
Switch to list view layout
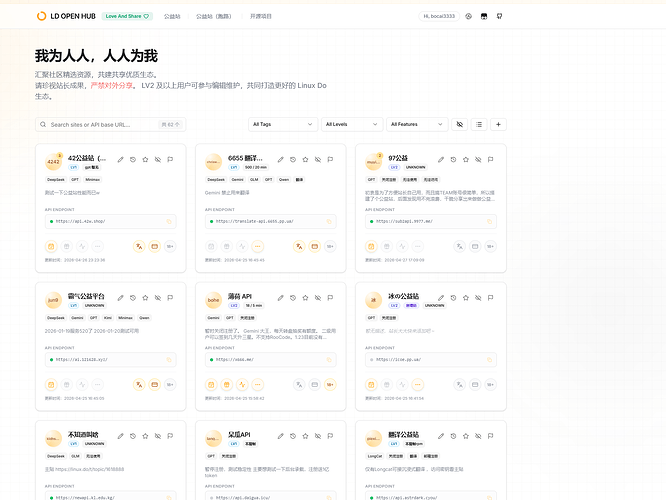tap(479, 124)
